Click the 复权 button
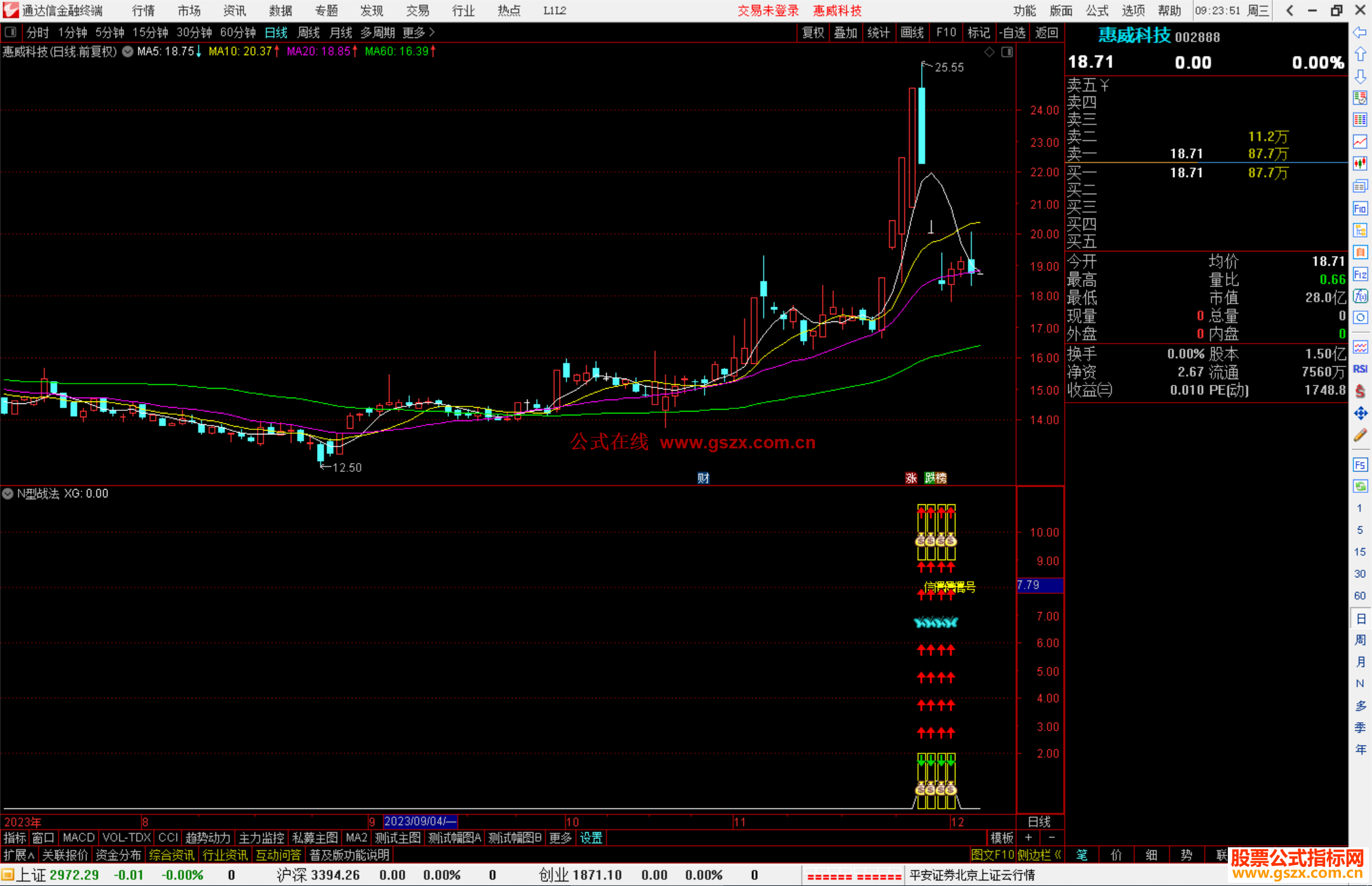This screenshot has height=886, width=1372. click(813, 32)
